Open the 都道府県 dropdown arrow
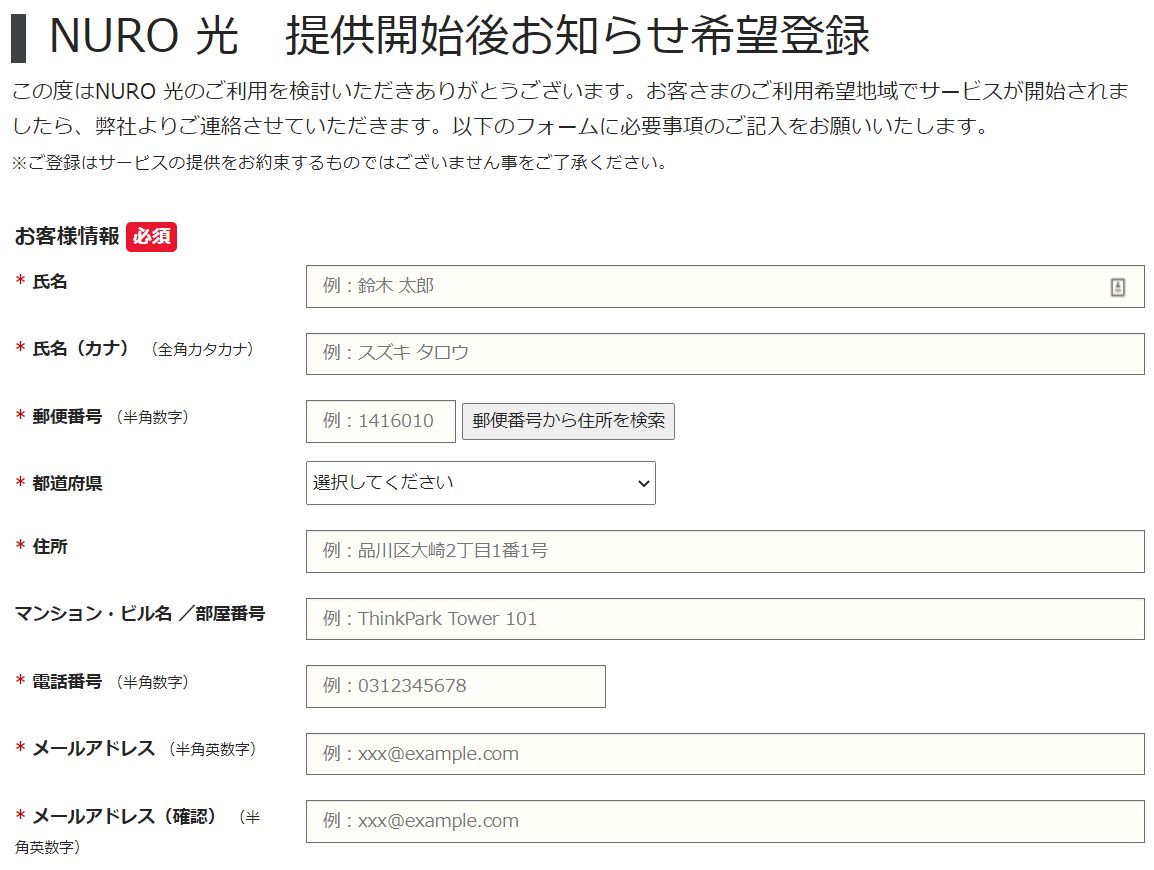This screenshot has width=1154, height=870. coord(643,484)
